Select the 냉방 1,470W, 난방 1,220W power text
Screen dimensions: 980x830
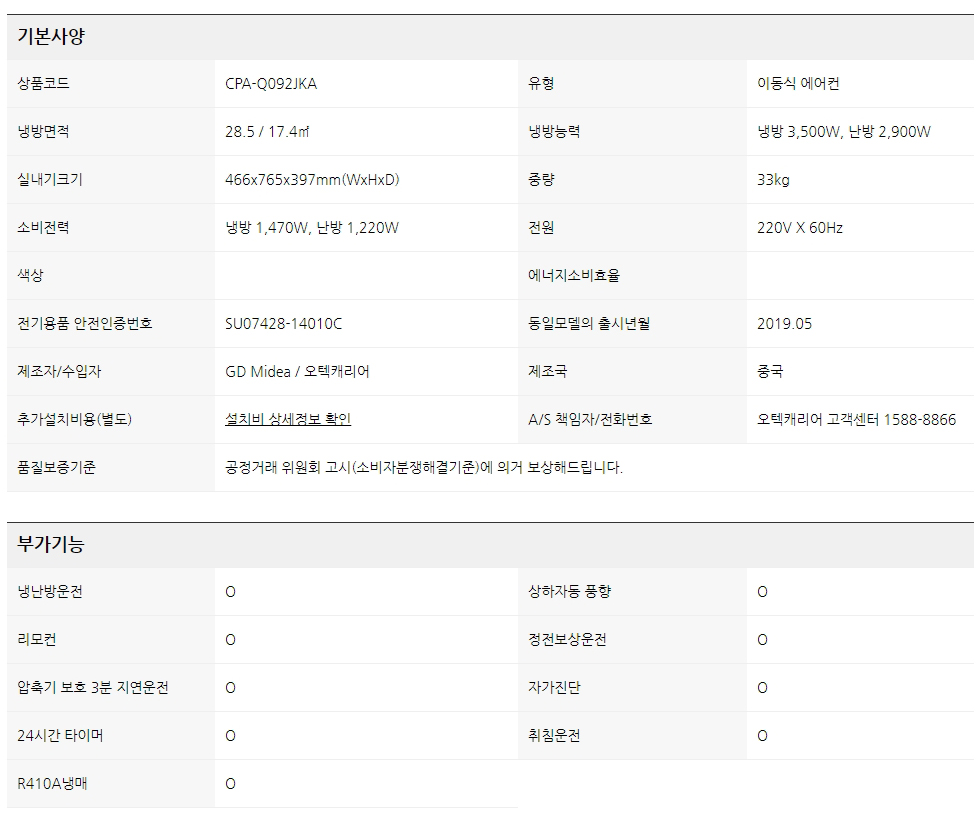(x=312, y=228)
